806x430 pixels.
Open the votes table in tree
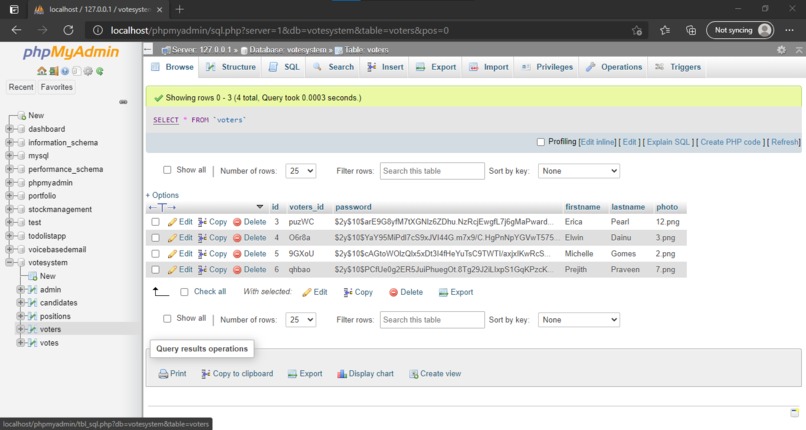point(49,343)
